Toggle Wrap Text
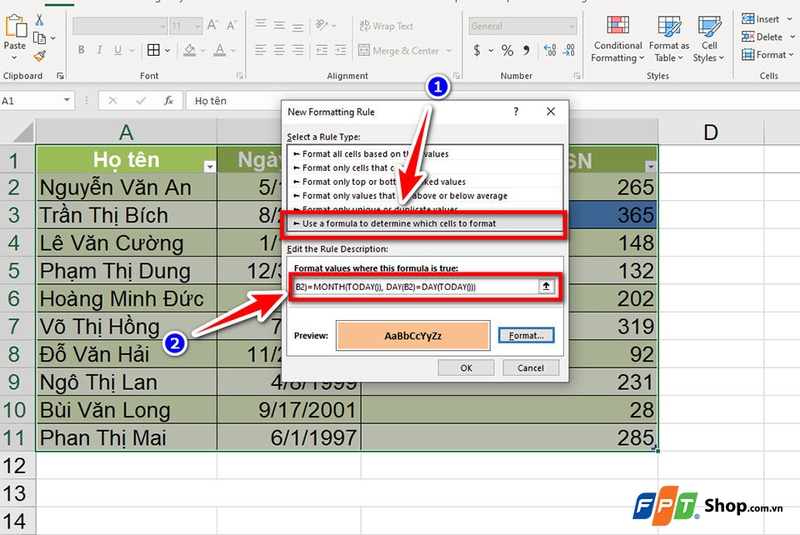The width and height of the screenshot is (800, 535). (386, 26)
